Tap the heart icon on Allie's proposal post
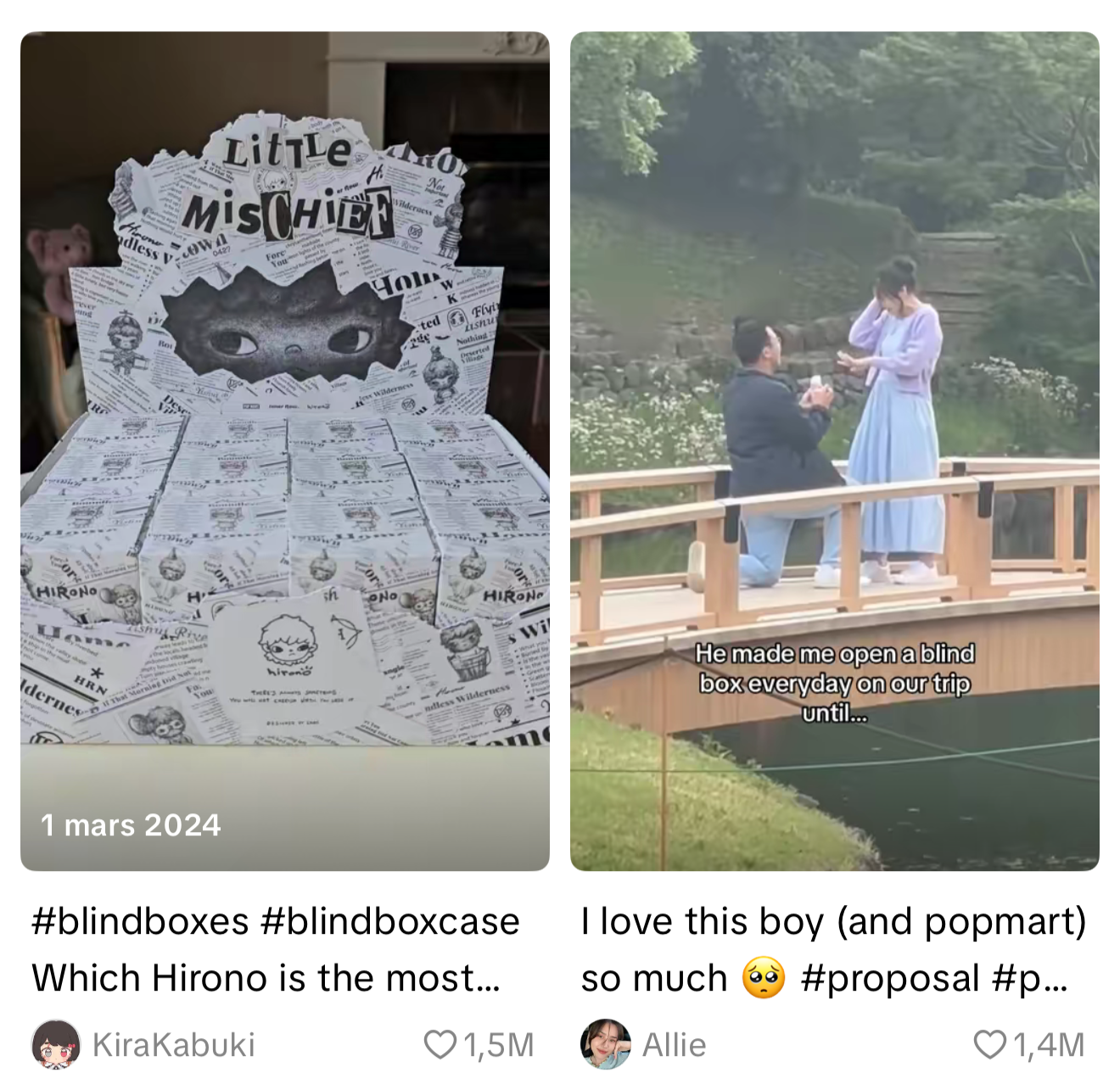This screenshot has width=1120, height=1084. (989, 1045)
